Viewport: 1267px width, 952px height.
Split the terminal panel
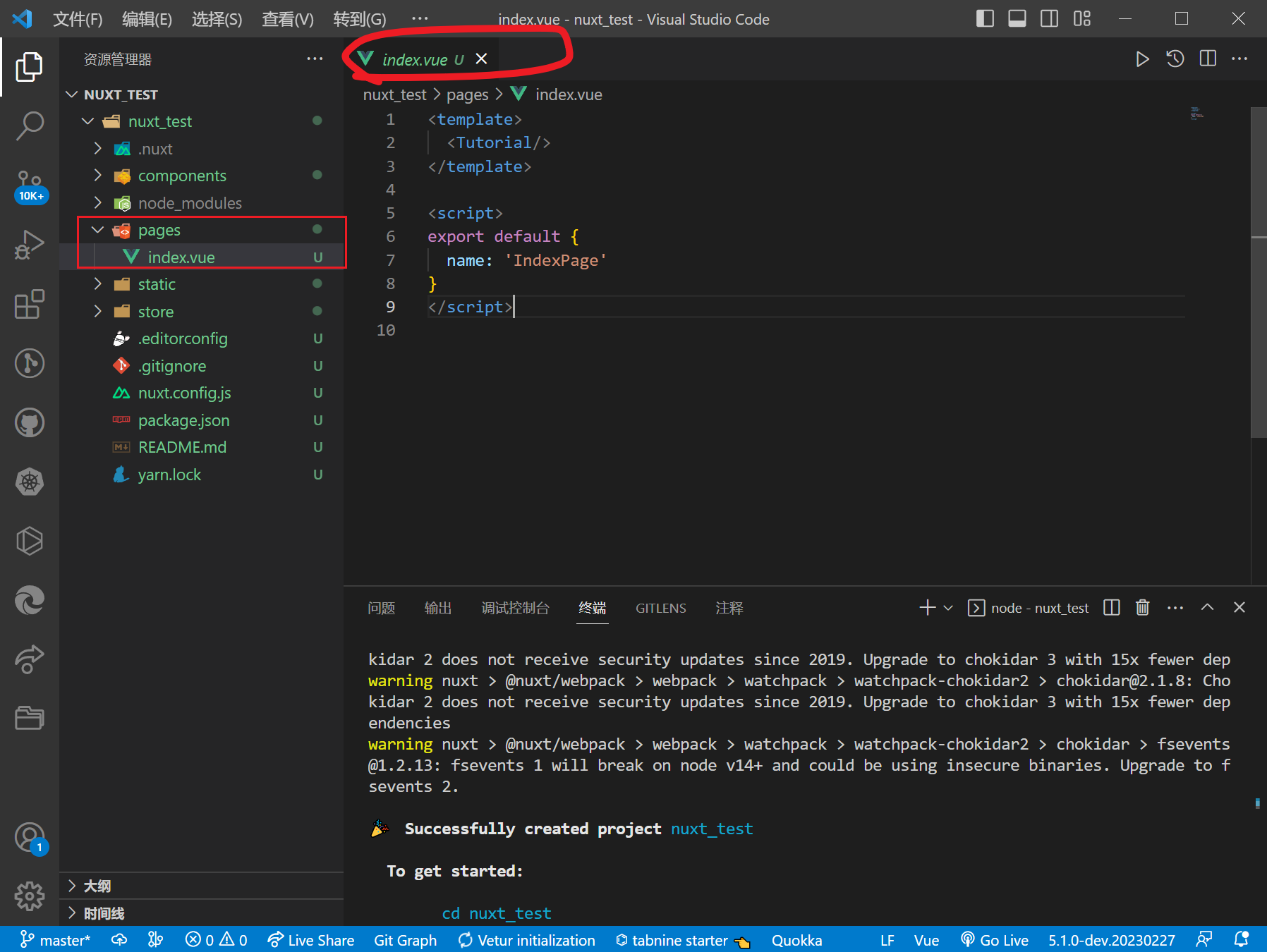(1112, 607)
